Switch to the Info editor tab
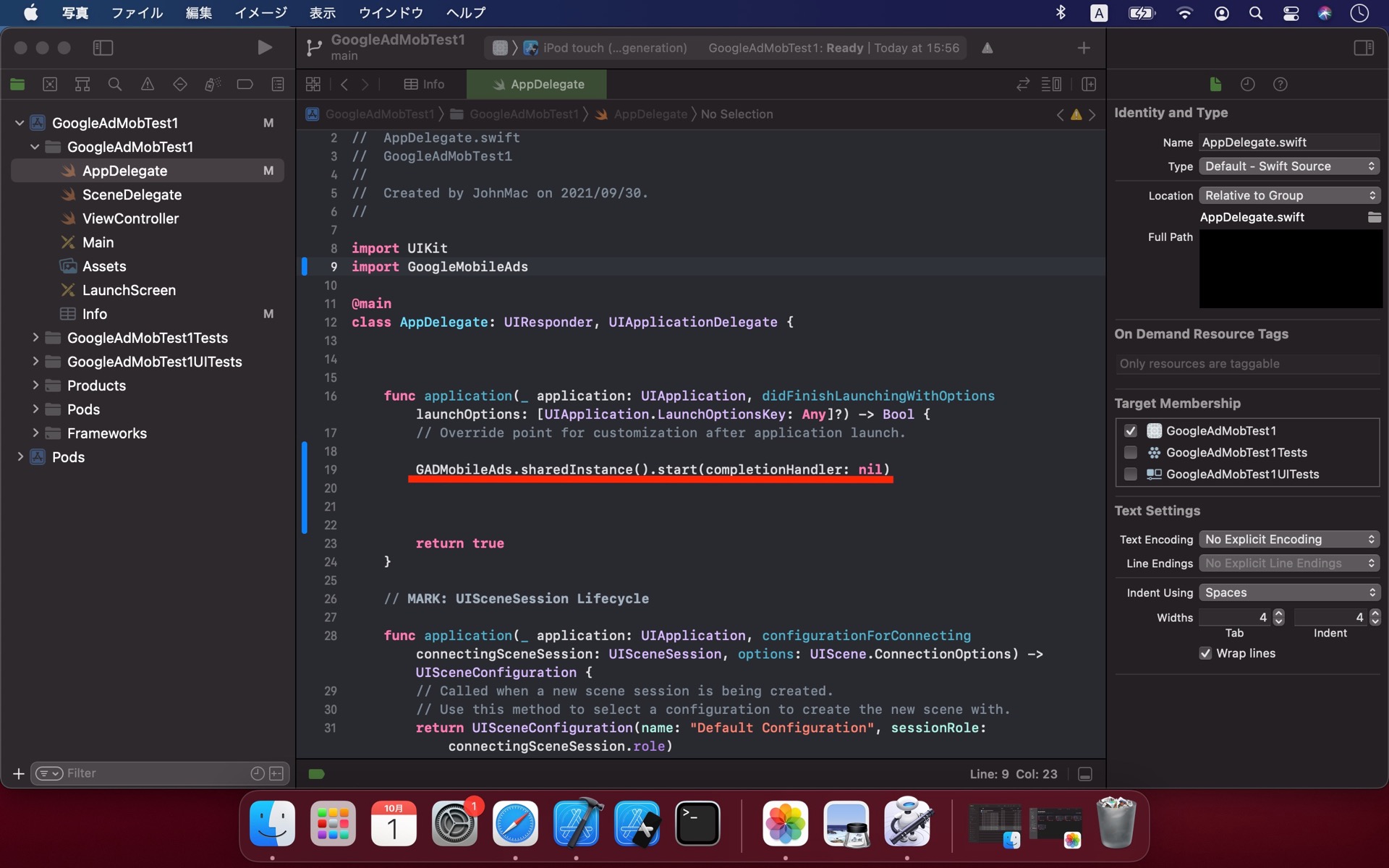1389x868 pixels. [x=424, y=84]
